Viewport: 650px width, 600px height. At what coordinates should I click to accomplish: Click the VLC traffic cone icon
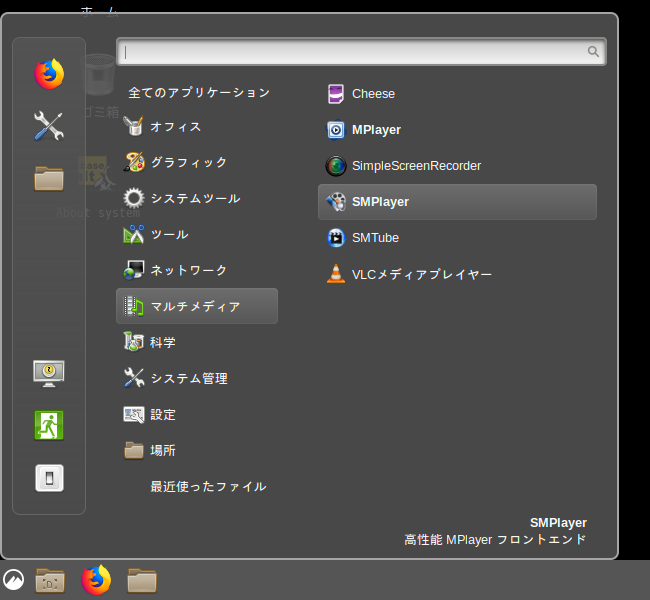pyautogui.click(x=336, y=274)
